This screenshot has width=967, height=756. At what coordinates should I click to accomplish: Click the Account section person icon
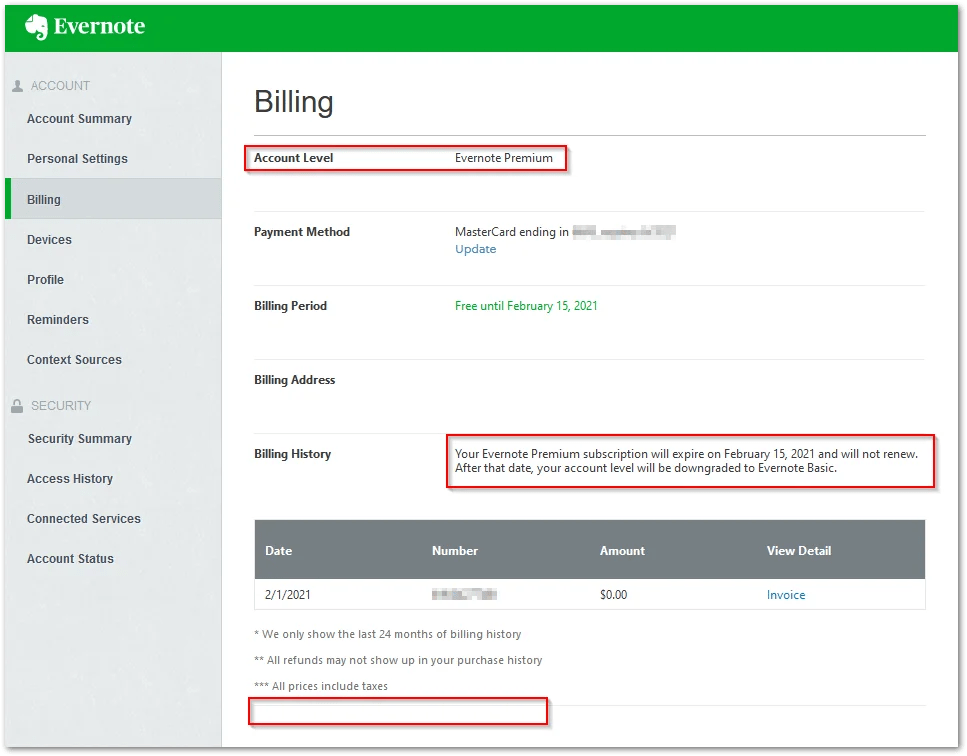(18, 86)
